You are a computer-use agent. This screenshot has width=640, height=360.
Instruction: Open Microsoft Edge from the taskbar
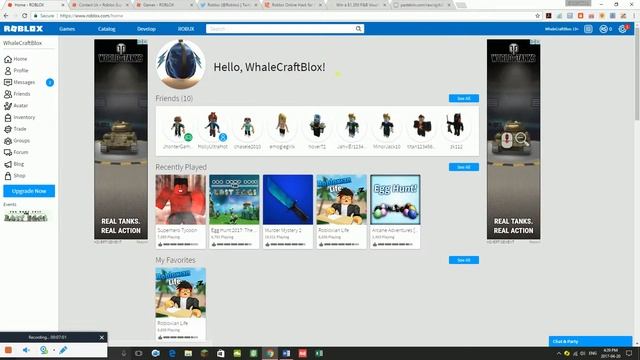172,353
